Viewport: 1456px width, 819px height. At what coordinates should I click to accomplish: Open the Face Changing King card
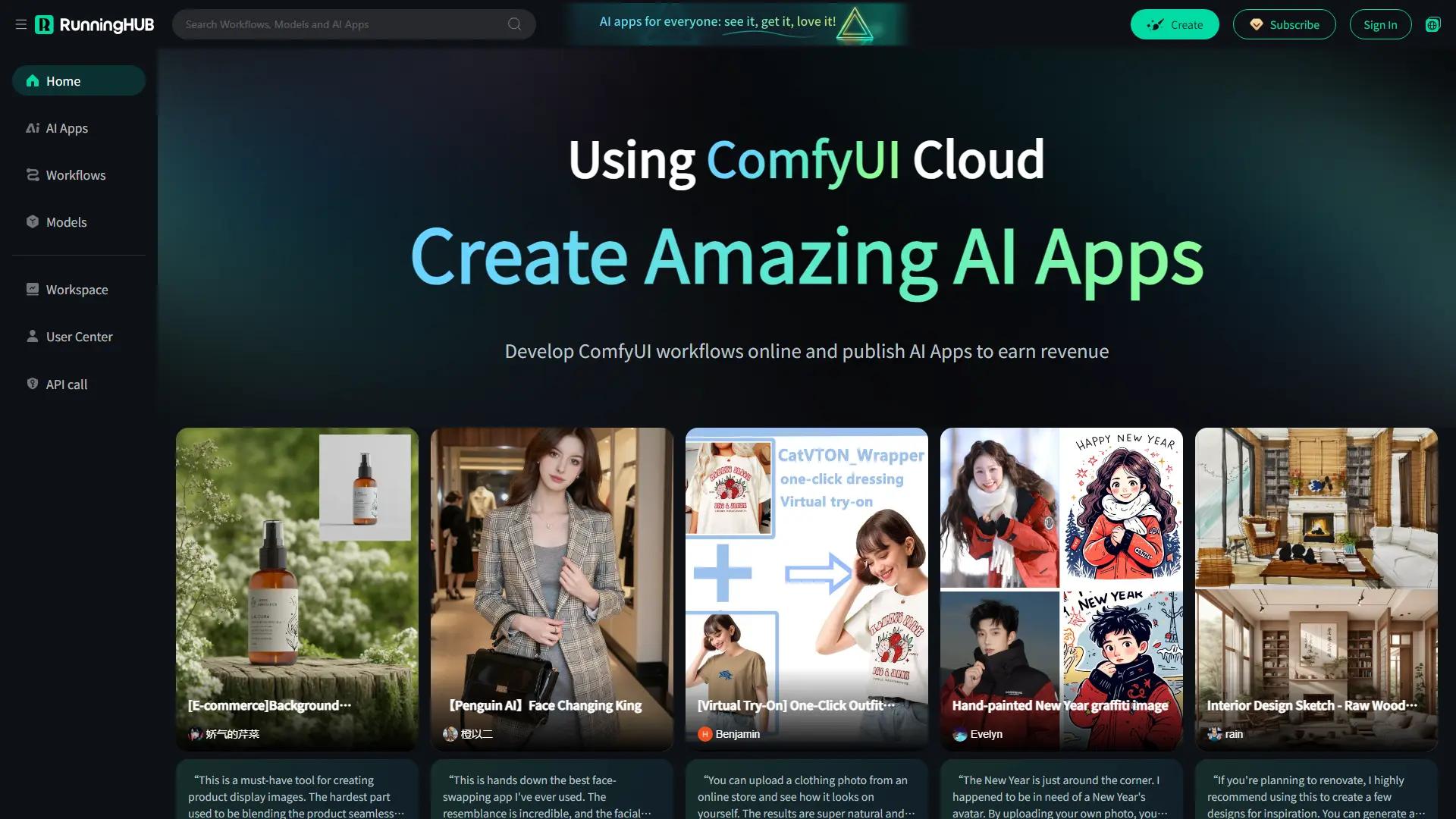tap(551, 576)
